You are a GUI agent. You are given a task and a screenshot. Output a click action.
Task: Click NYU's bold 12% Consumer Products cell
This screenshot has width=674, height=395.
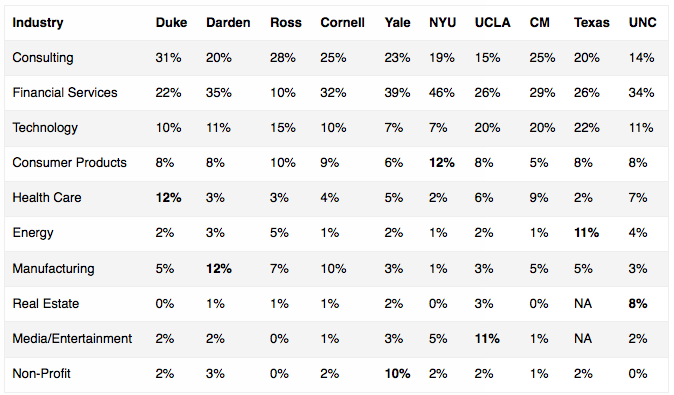(x=441, y=162)
